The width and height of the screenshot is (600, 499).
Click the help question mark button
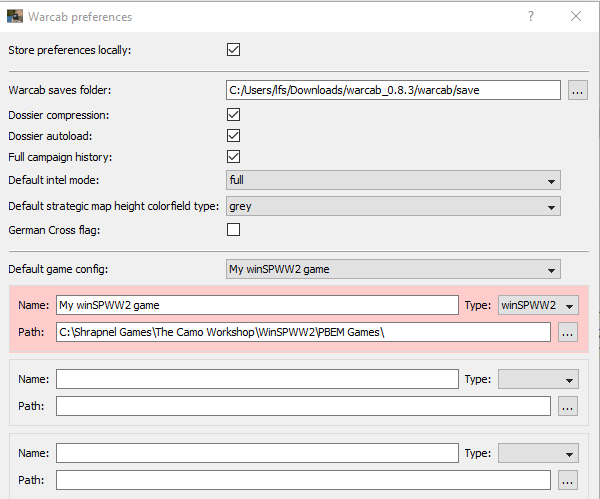[531, 16]
